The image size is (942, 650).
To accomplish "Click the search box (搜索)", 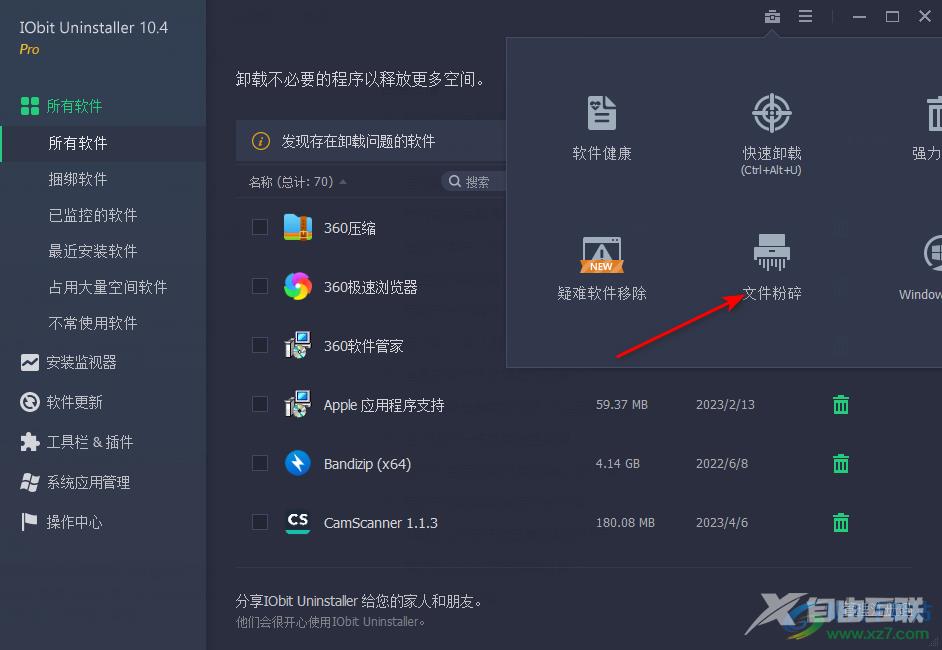I will tap(473, 181).
